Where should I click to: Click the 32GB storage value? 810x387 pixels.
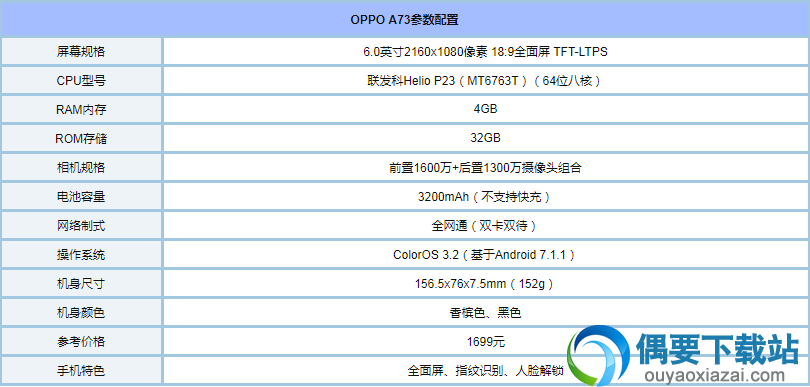click(x=485, y=138)
